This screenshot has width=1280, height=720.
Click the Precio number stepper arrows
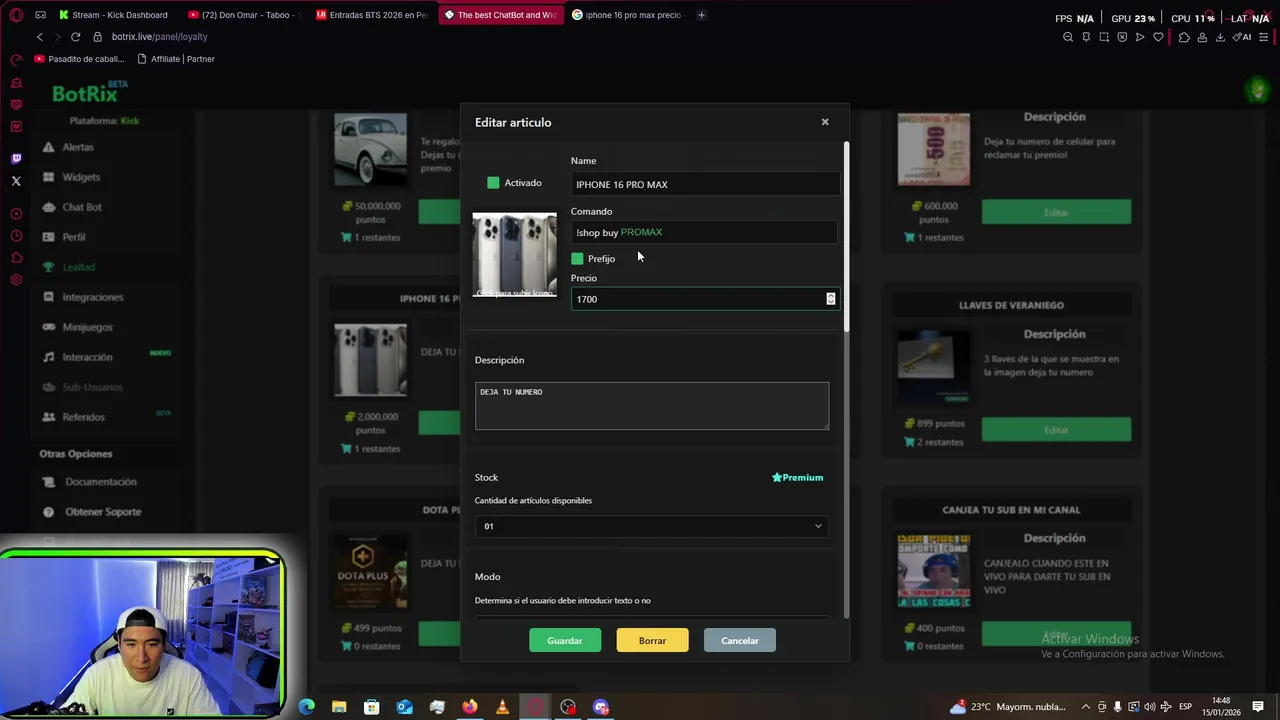click(x=831, y=299)
